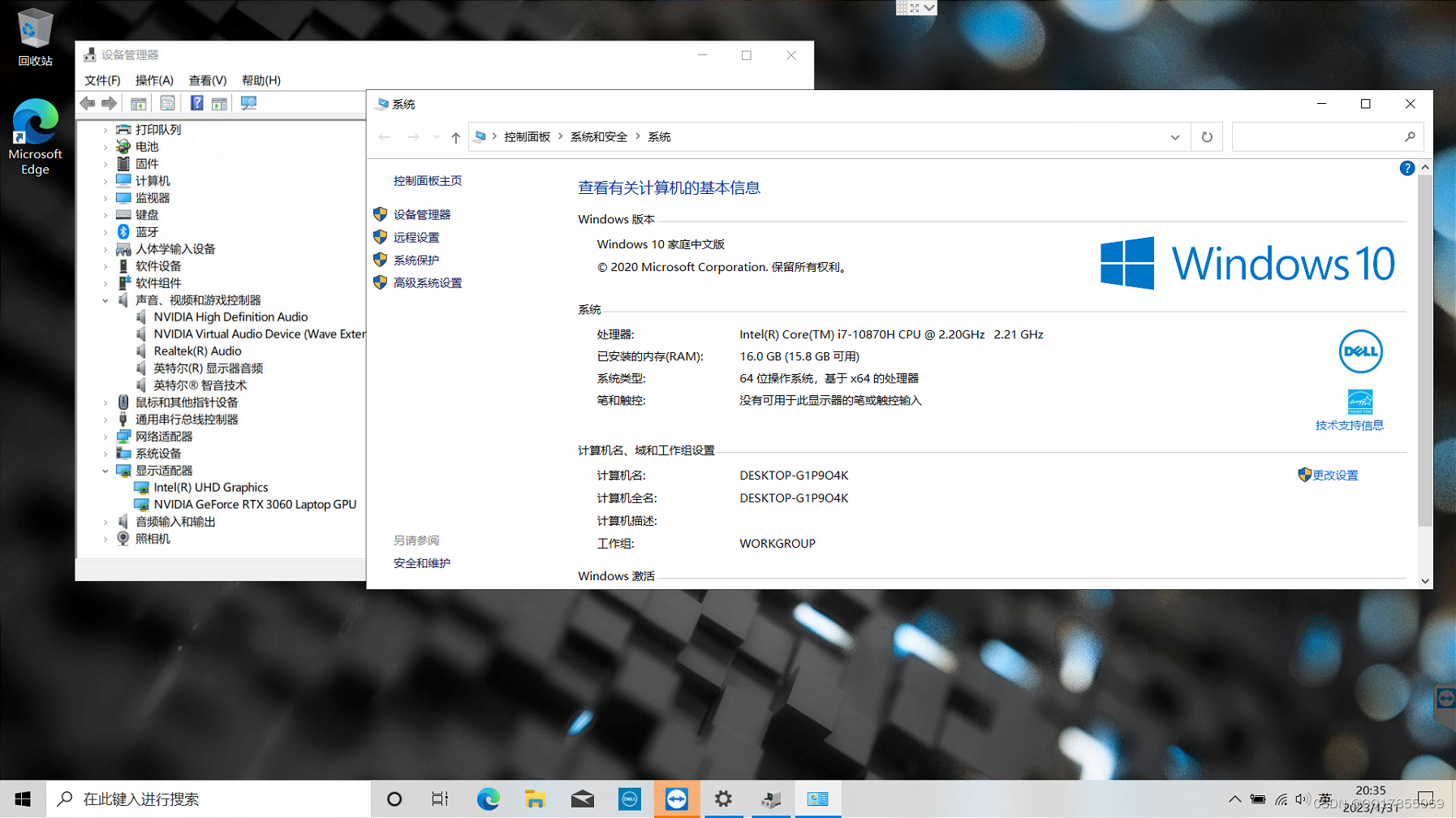Click 更改设置 link
Viewport: 1456px width, 818px height.
coord(1335,476)
